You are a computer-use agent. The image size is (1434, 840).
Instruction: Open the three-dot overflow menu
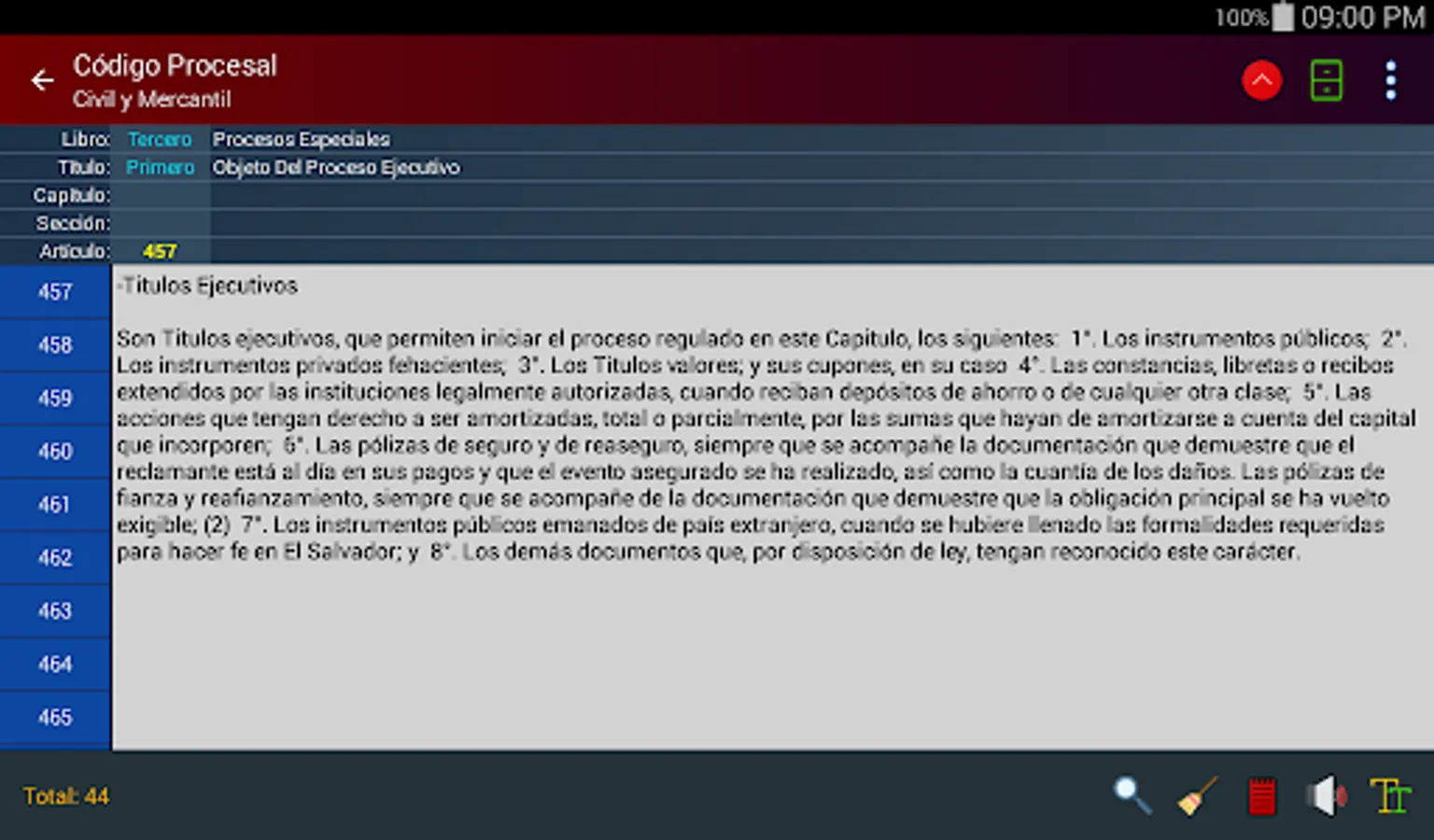click(x=1391, y=80)
